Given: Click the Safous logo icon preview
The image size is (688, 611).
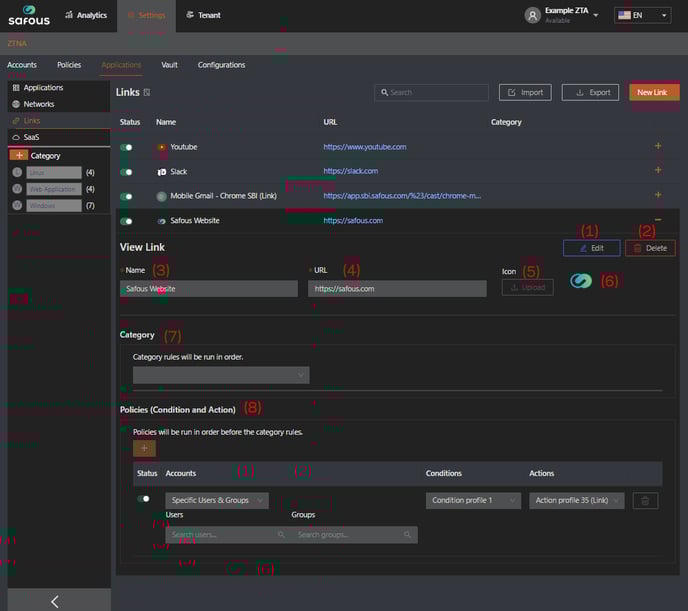Looking at the screenshot, I should 581,282.
